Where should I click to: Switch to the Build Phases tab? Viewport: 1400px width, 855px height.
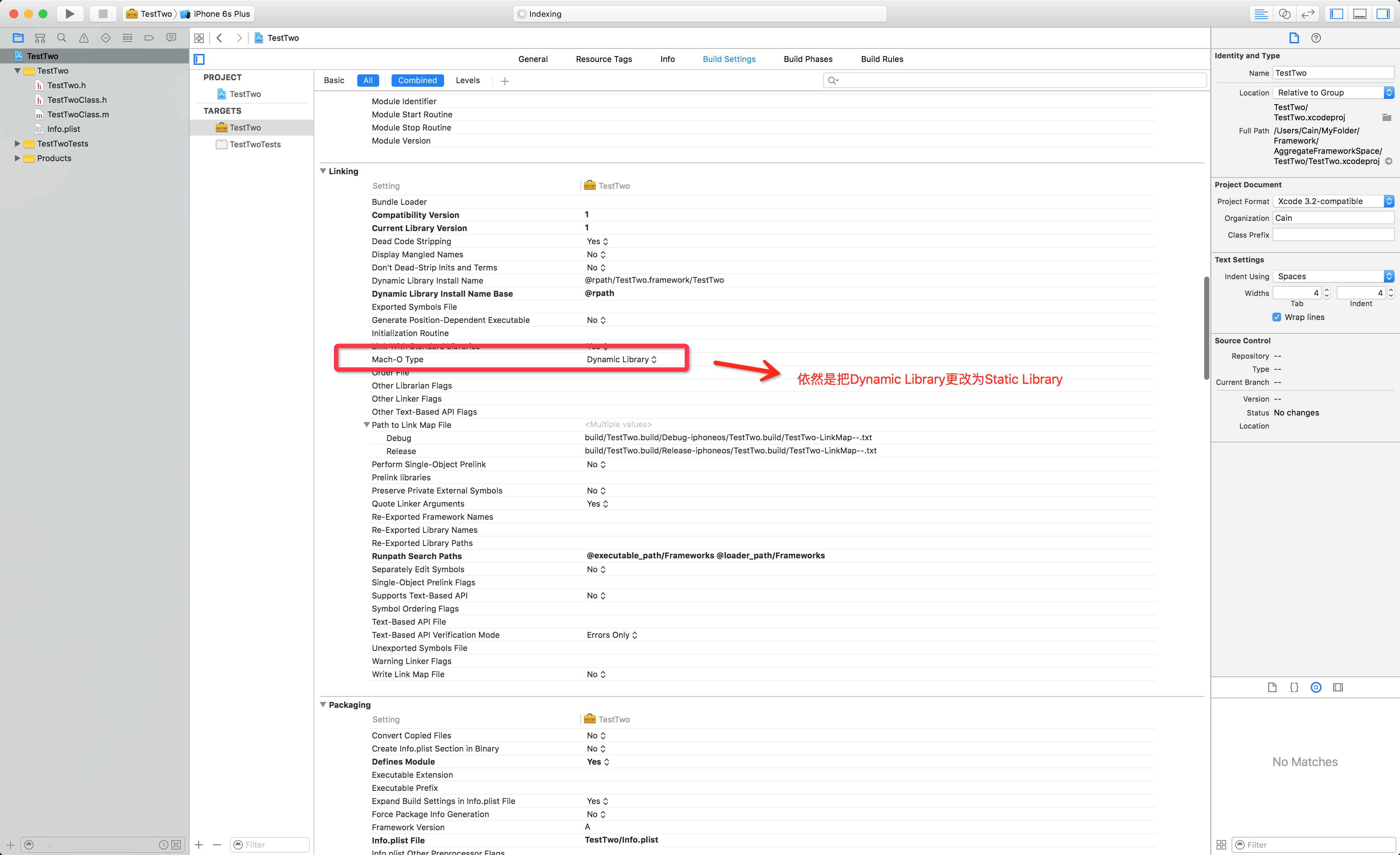(x=808, y=59)
